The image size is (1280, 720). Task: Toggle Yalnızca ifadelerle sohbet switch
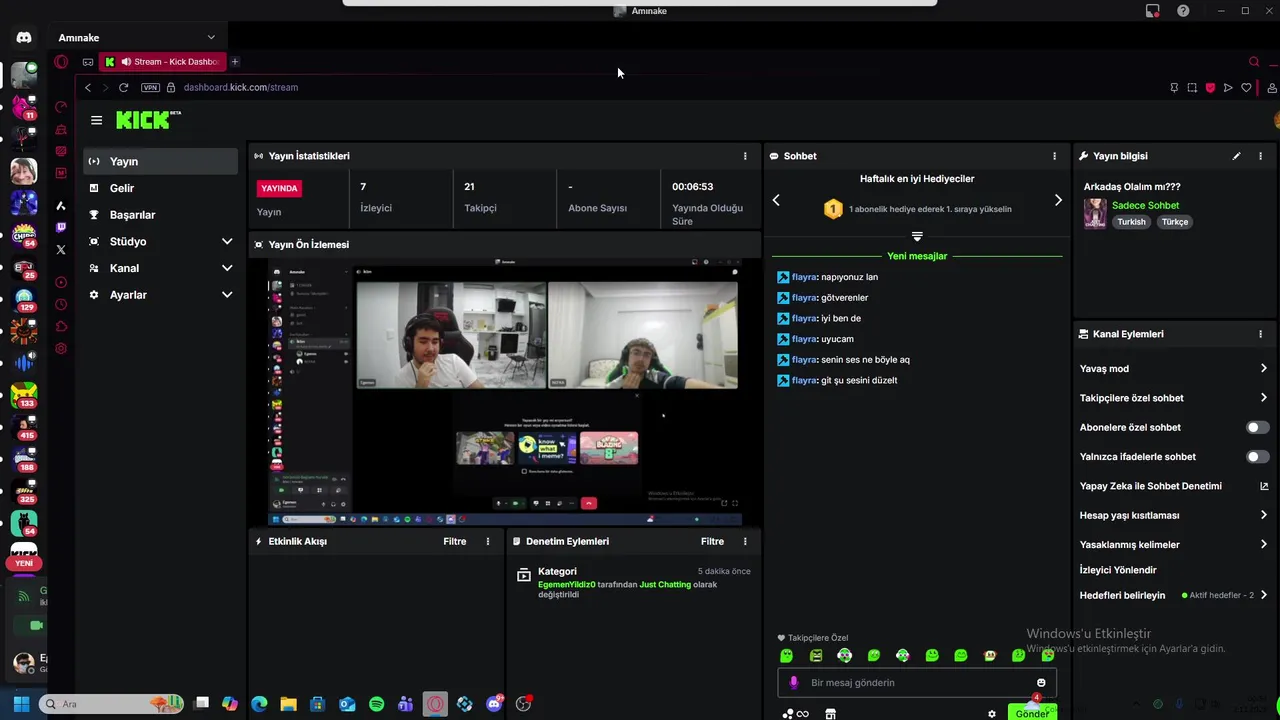1257,457
